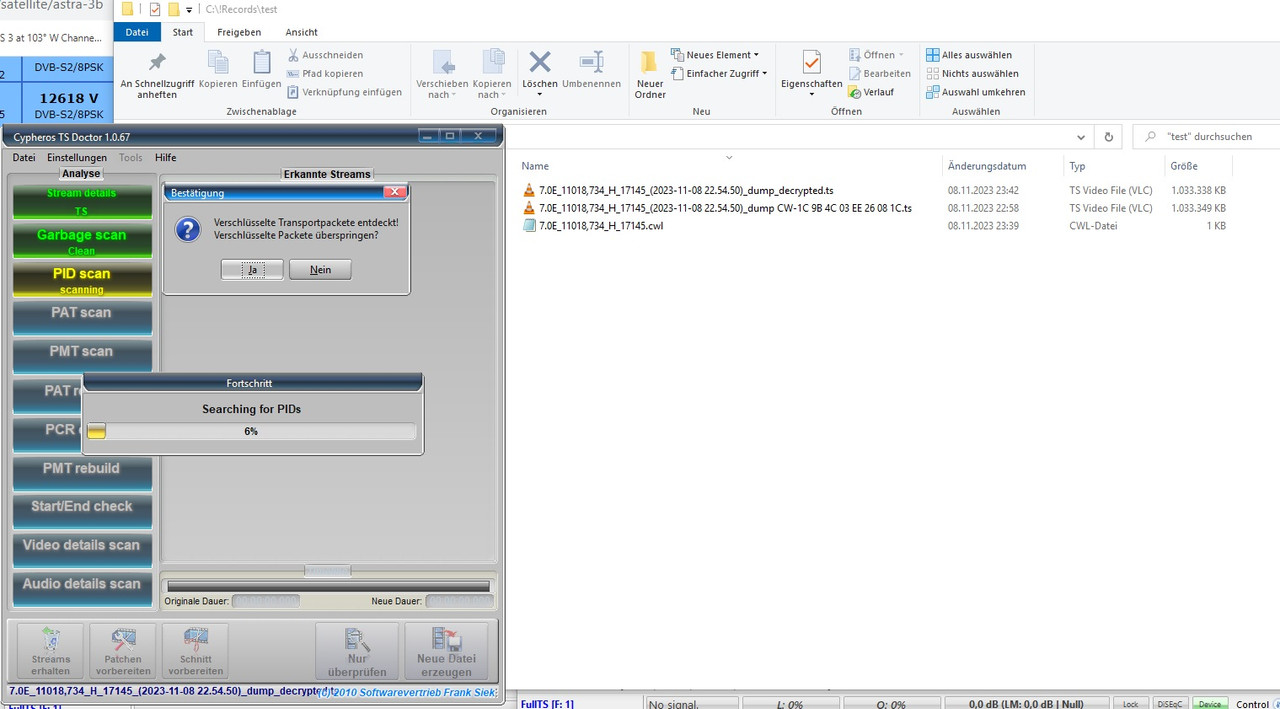The height and width of the screenshot is (709, 1280).
Task: Close the Bestätigung dialog
Action: point(394,192)
